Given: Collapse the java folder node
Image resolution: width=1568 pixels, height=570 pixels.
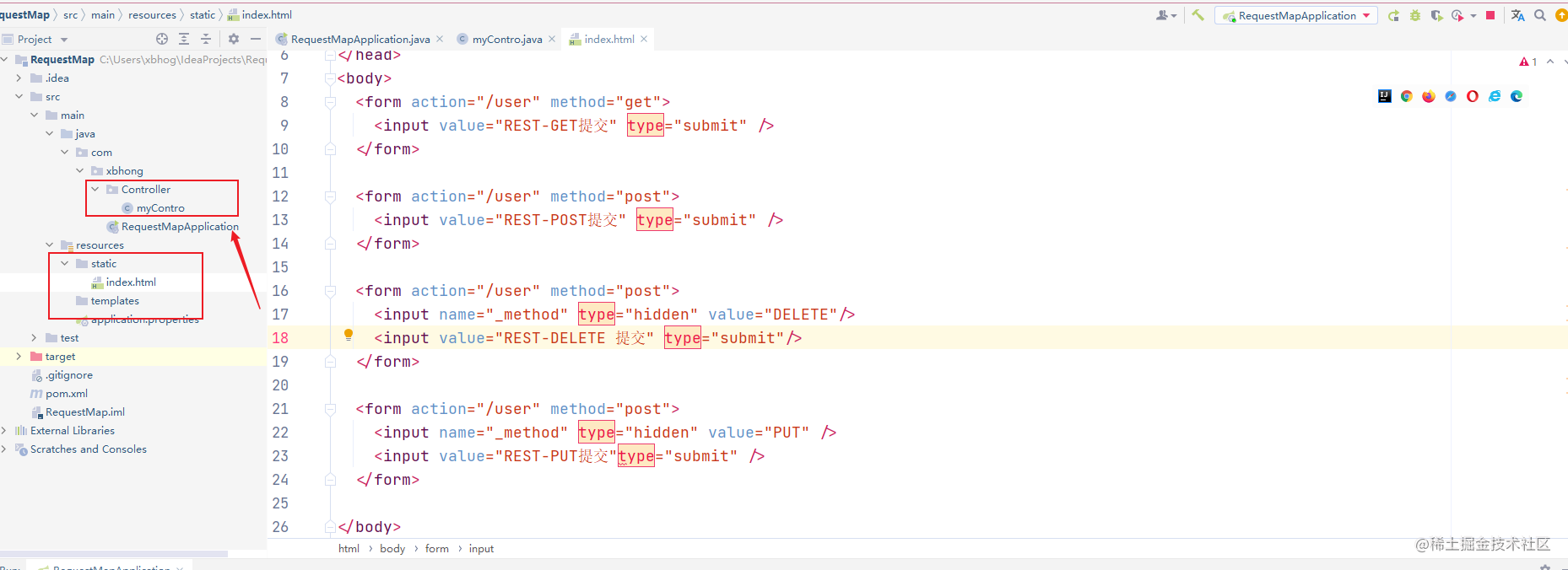Looking at the screenshot, I should [49, 133].
